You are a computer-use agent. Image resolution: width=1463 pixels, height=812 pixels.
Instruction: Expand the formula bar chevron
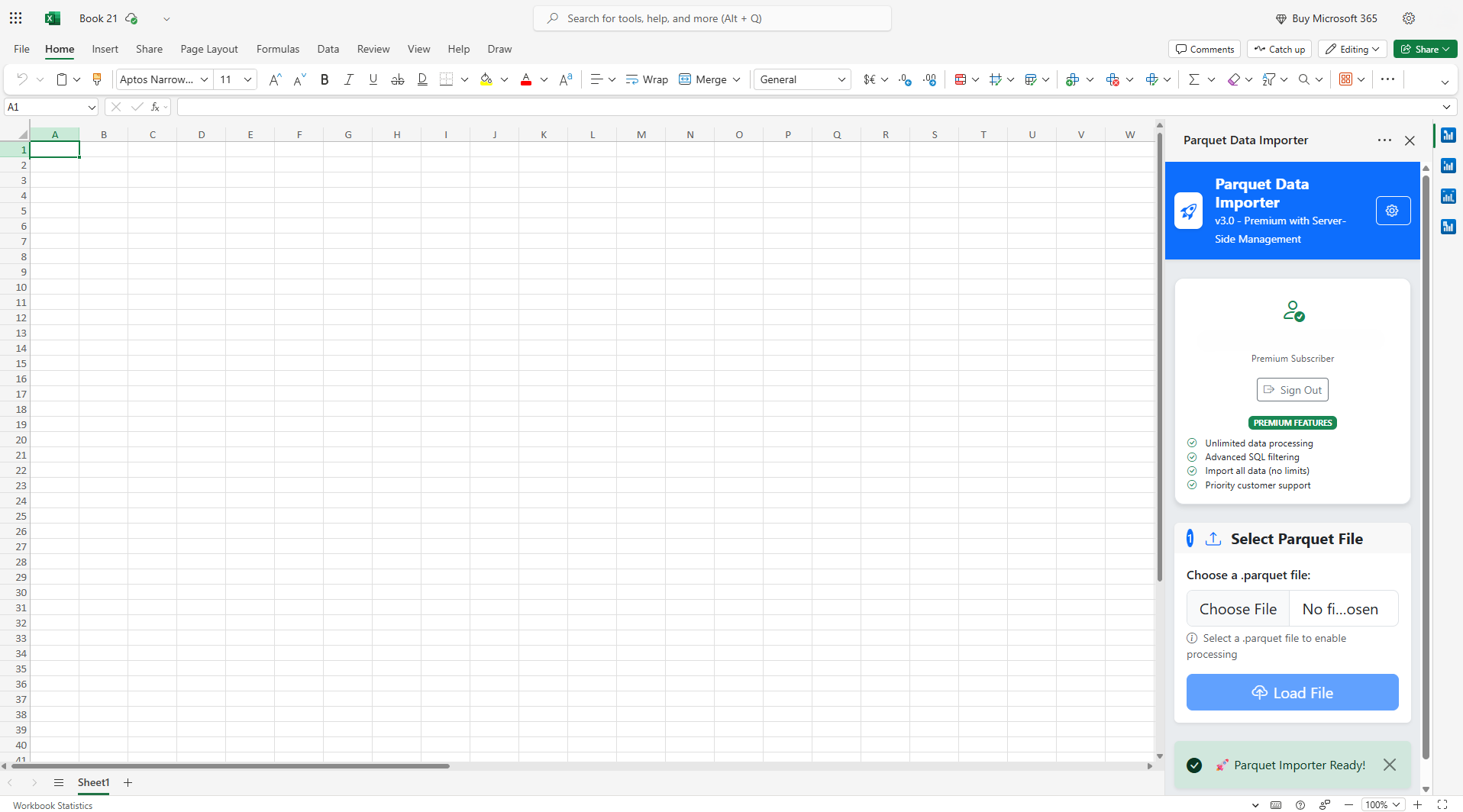[1446, 108]
